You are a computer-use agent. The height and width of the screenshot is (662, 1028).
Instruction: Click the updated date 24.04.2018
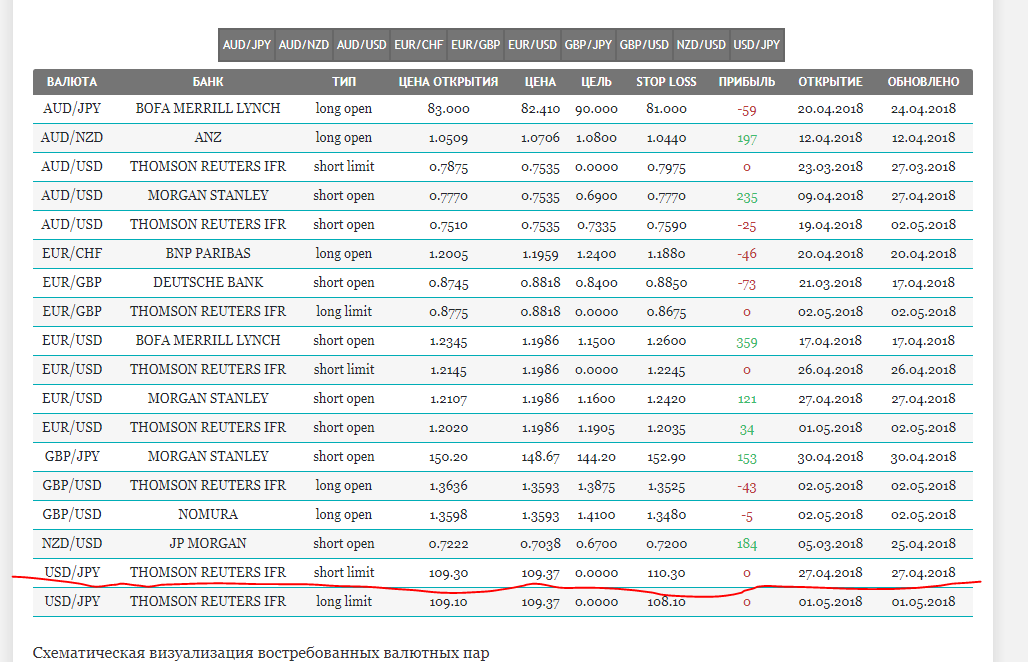923,109
